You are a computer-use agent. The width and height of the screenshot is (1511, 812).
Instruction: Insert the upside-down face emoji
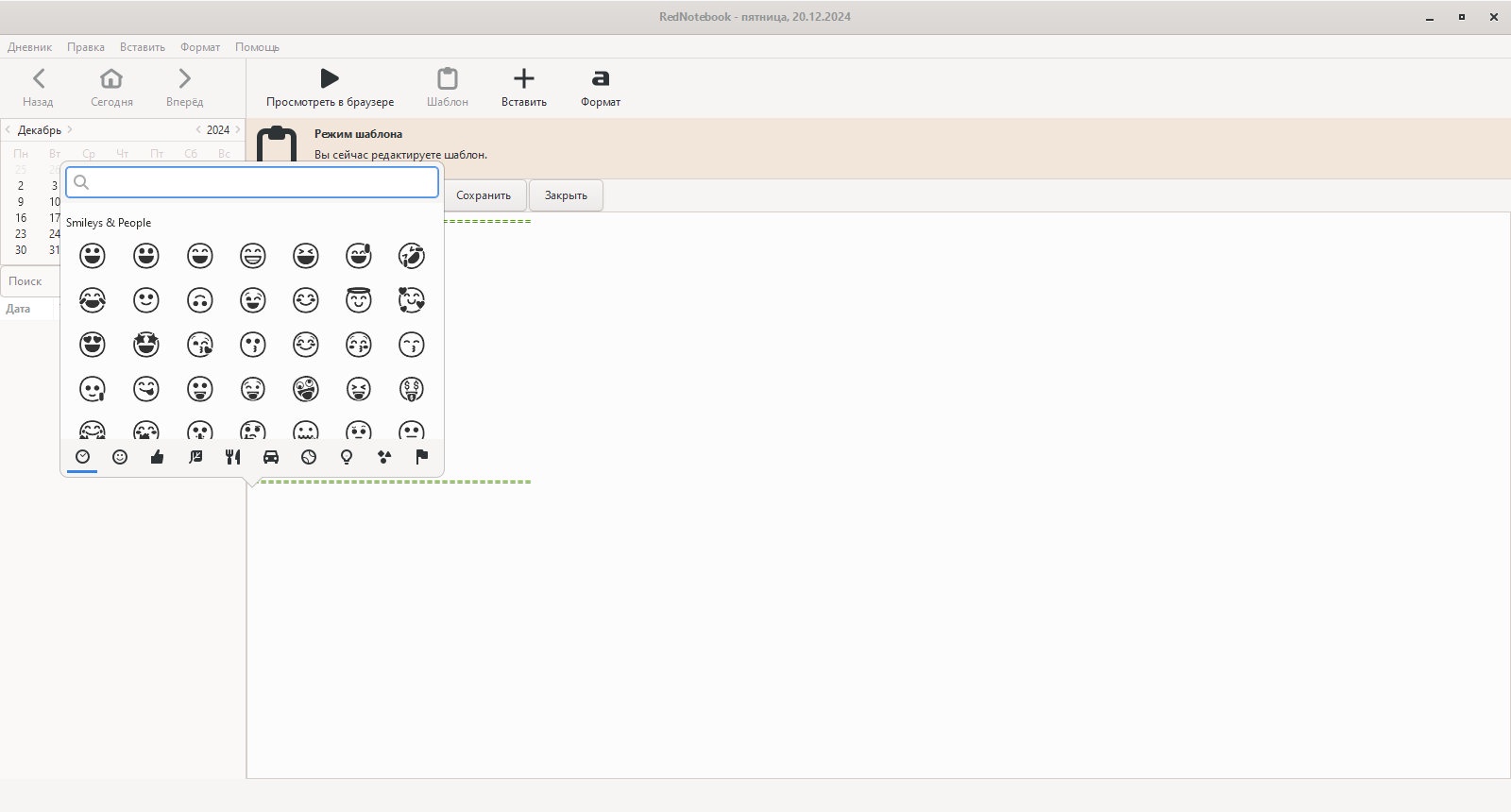coord(199,300)
